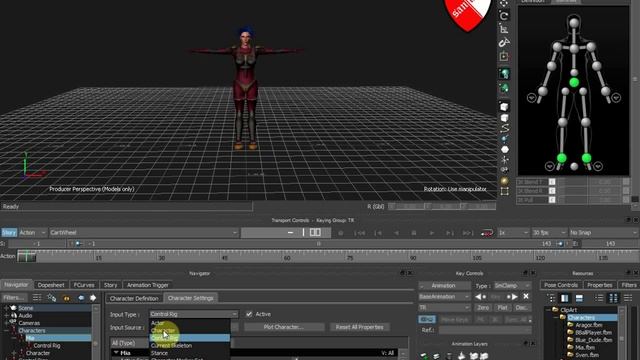The height and width of the screenshot is (360, 640).
Task: Click the Zero button in Key Controls
Action: 483,308
